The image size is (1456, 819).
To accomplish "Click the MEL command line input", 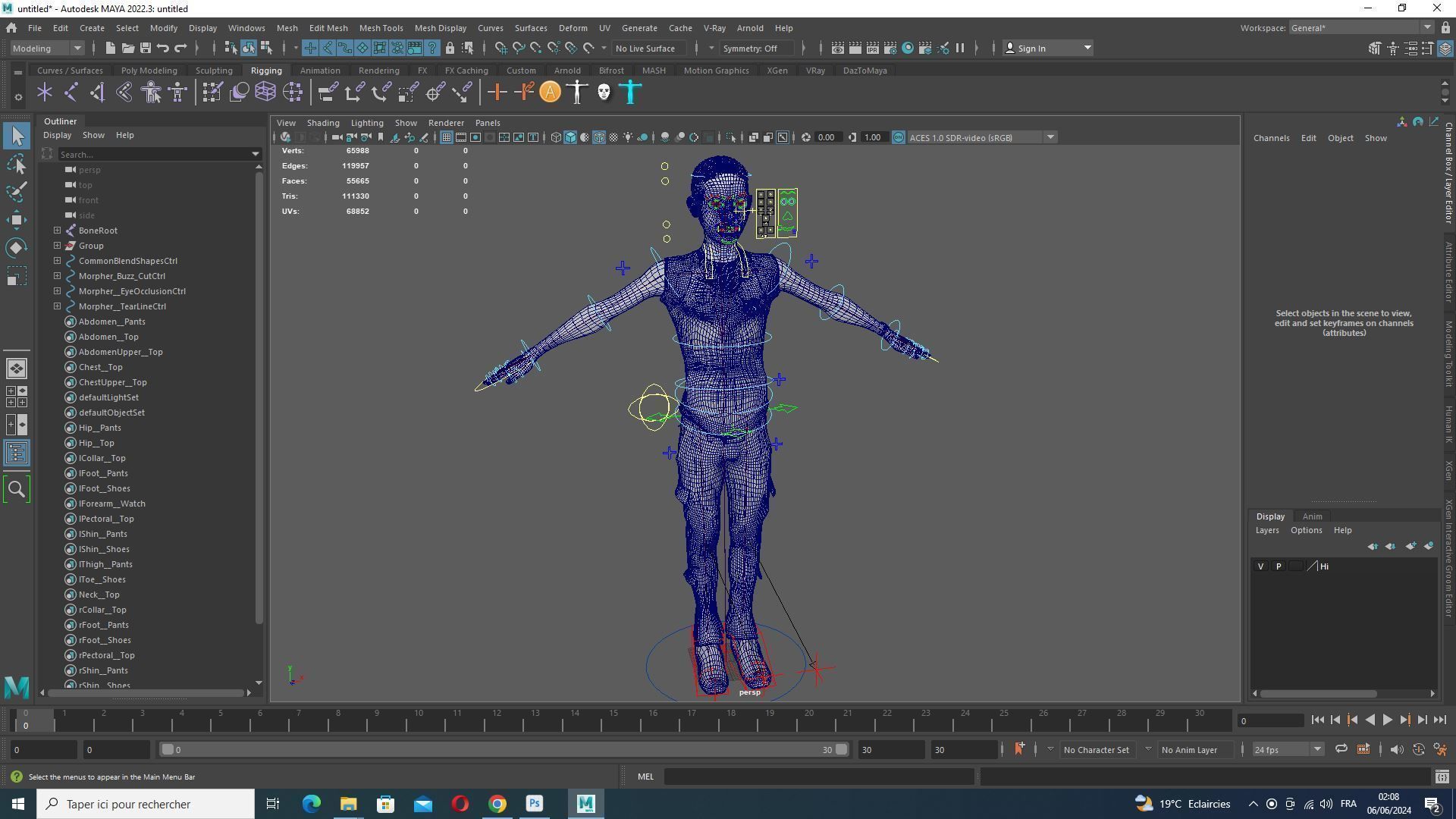I will click(818, 777).
